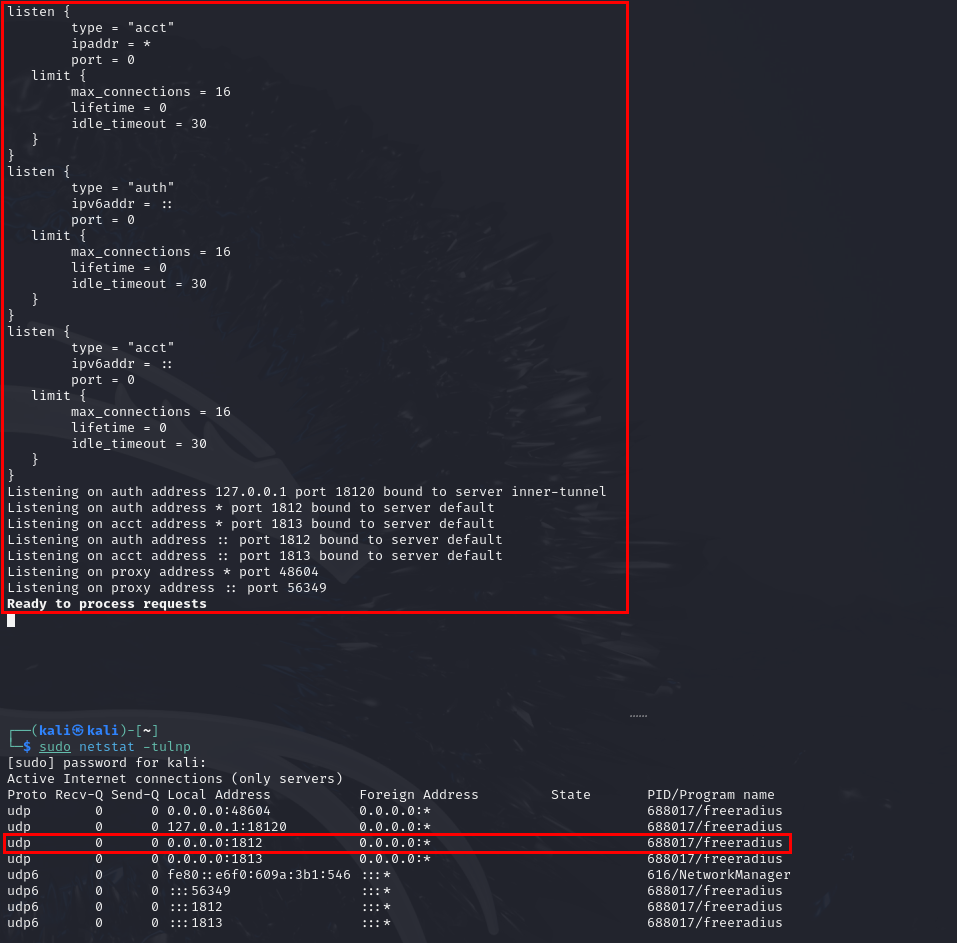Click the "State" column header
Image resolution: width=957 pixels, height=943 pixels.
[570, 795]
